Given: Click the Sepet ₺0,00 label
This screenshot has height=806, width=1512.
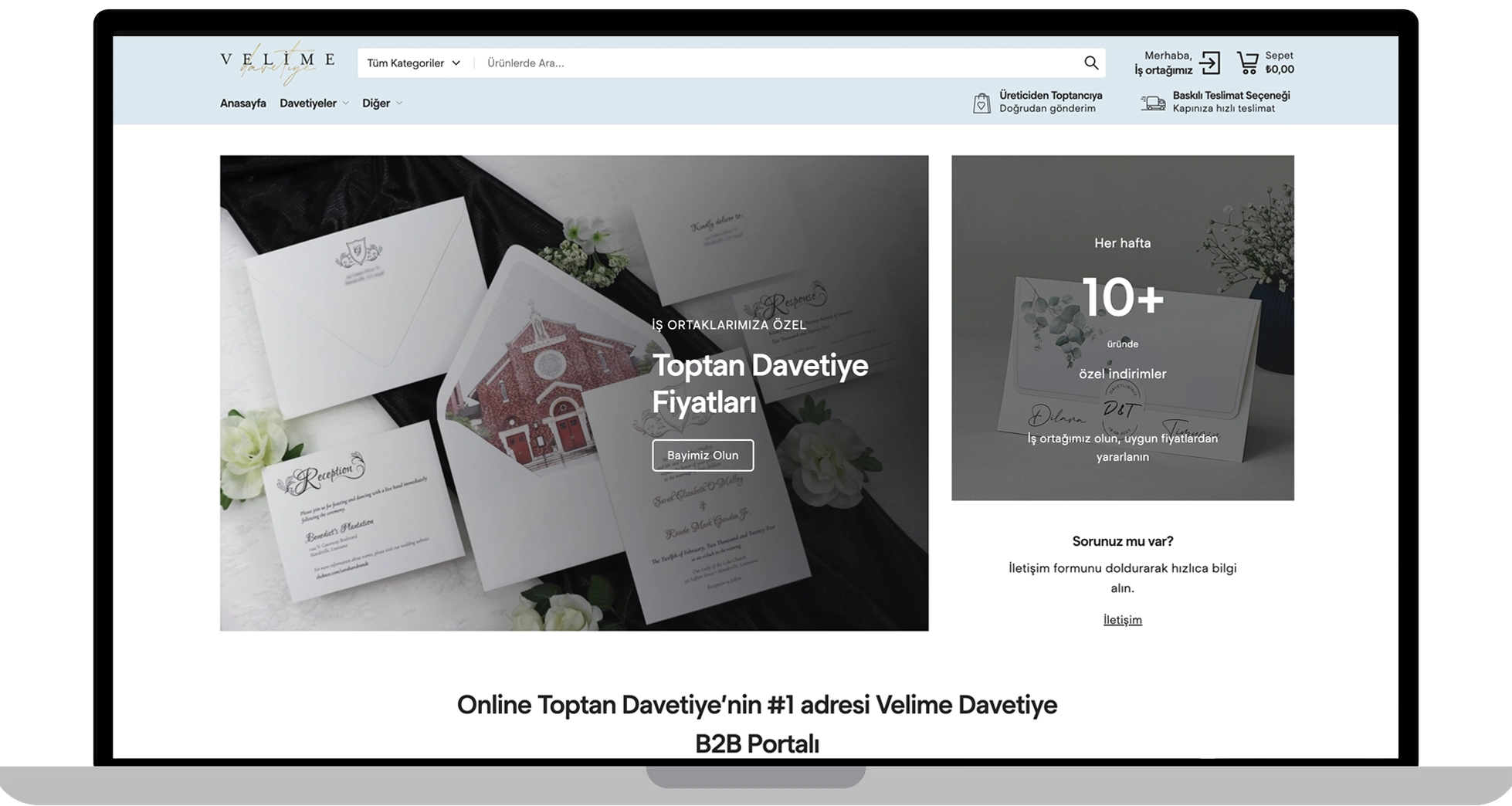Looking at the screenshot, I should pyautogui.click(x=1279, y=63).
